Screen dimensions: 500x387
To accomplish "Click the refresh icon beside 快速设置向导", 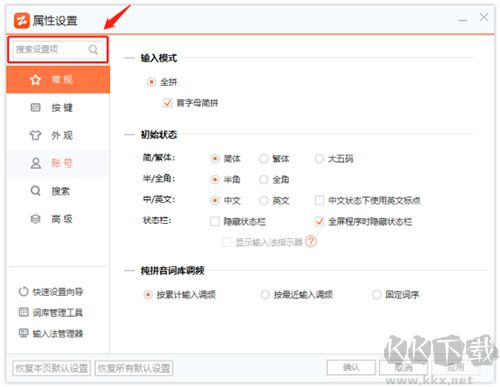I will click(x=24, y=291).
